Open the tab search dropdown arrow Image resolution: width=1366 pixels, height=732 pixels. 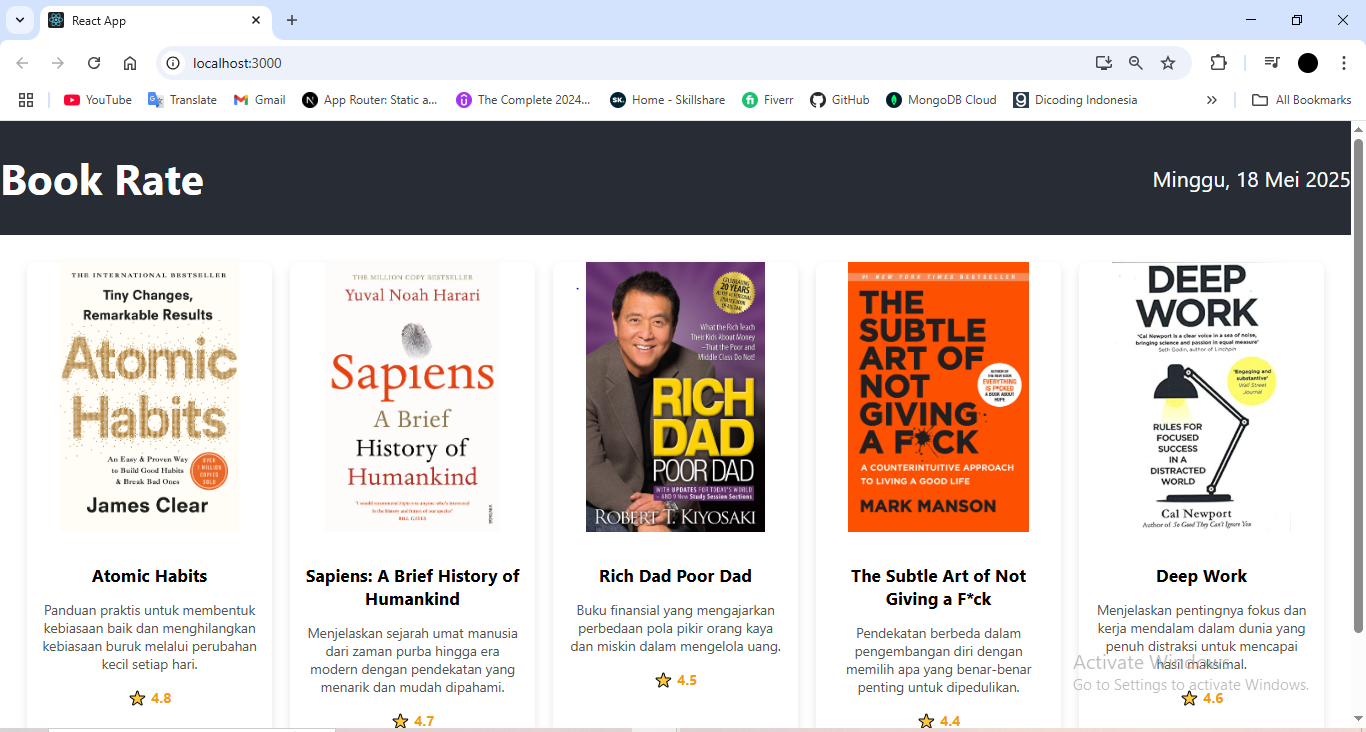(x=20, y=20)
